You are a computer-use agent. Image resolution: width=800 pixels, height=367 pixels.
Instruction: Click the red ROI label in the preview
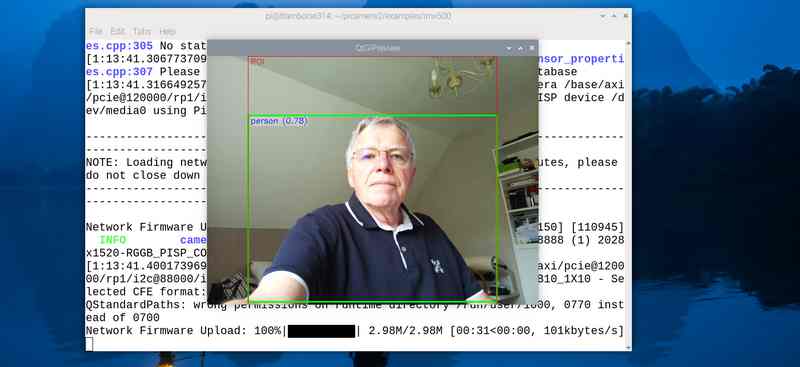tap(257, 61)
